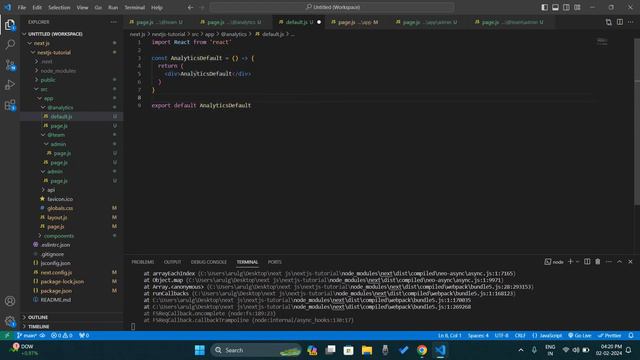The image size is (640, 360).
Task: Click Spaces: 4 indentation setting
Action: tap(478, 336)
